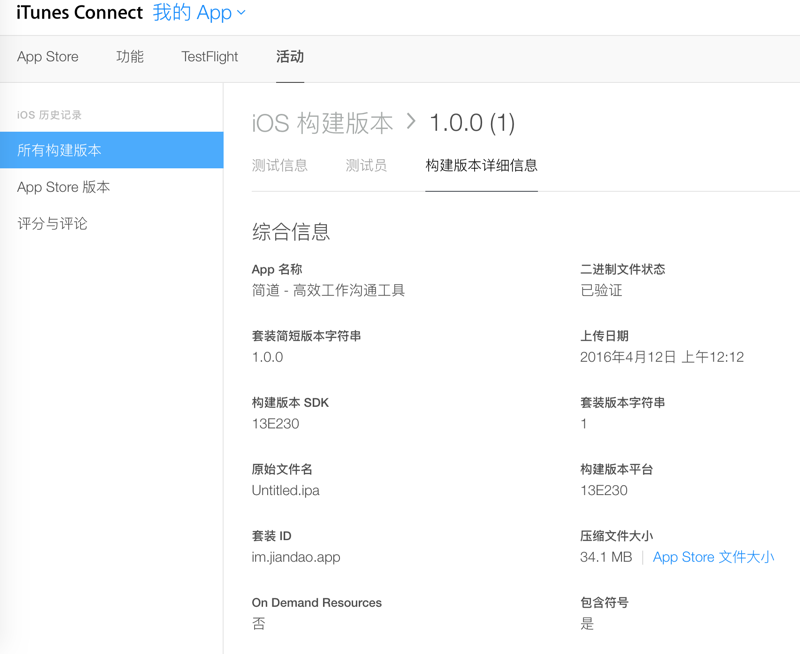Open App Store 版本 in sidebar

click(64, 187)
